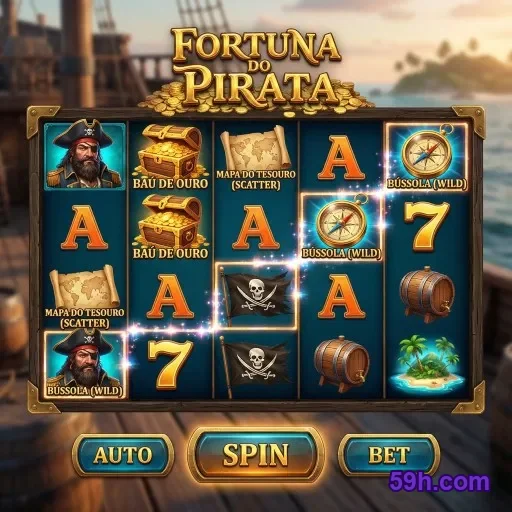Click the pirate wild symbol in bottom-left
This screenshot has width=512, height=512.
pyautogui.click(x=85, y=365)
